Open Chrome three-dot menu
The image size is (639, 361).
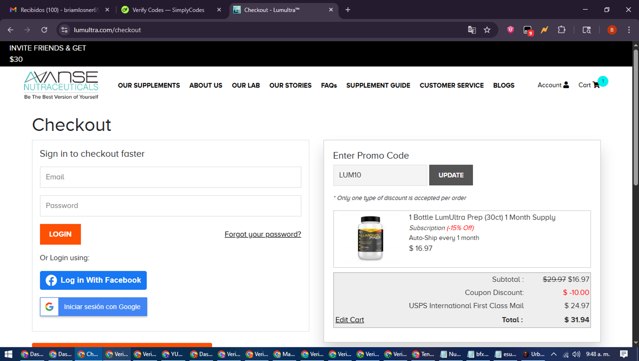(x=629, y=30)
